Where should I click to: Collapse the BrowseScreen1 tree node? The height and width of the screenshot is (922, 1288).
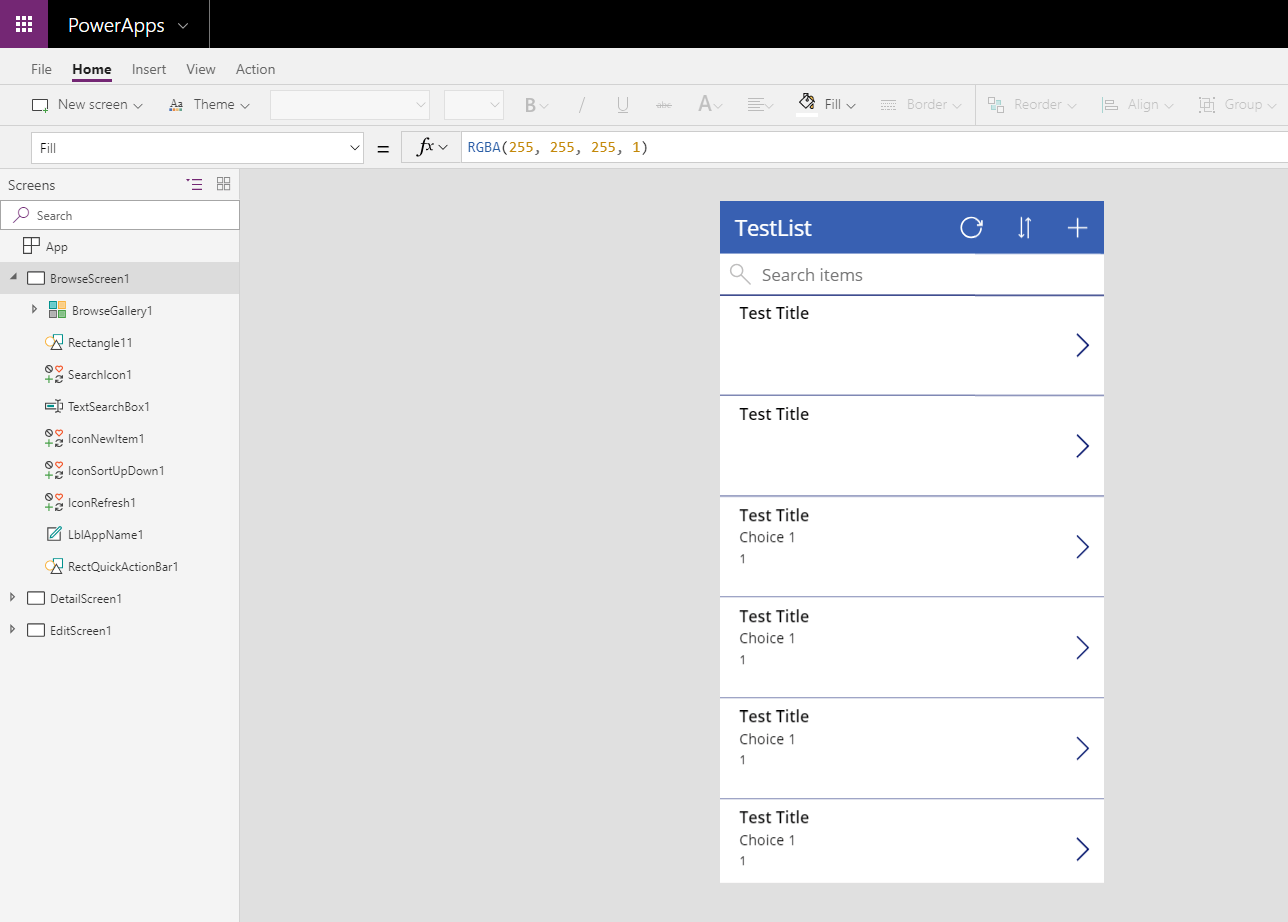[13, 278]
